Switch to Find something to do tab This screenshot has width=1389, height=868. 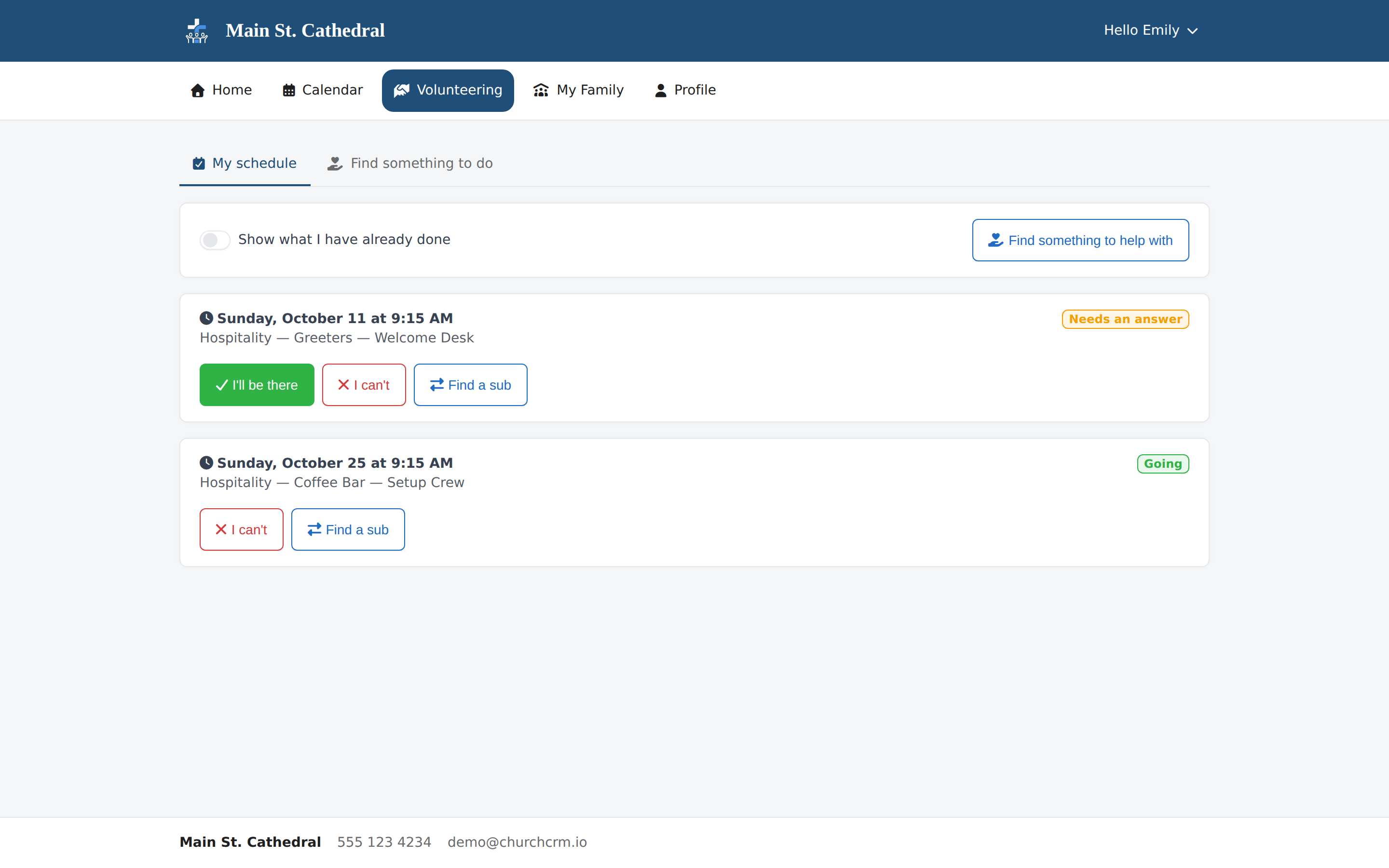(410, 163)
